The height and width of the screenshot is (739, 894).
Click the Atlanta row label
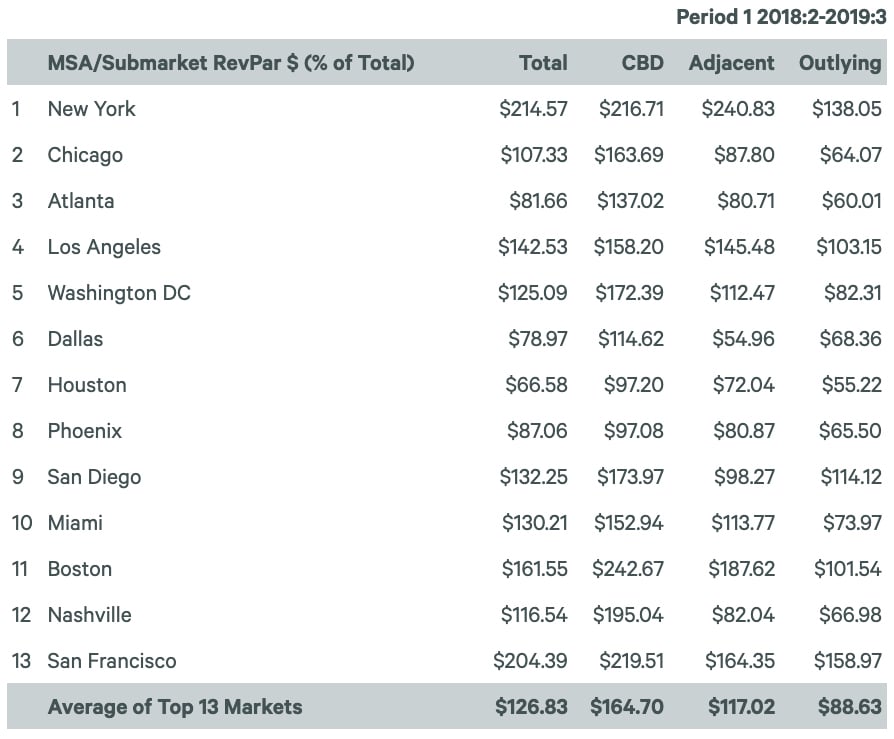(x=81, y=201)
